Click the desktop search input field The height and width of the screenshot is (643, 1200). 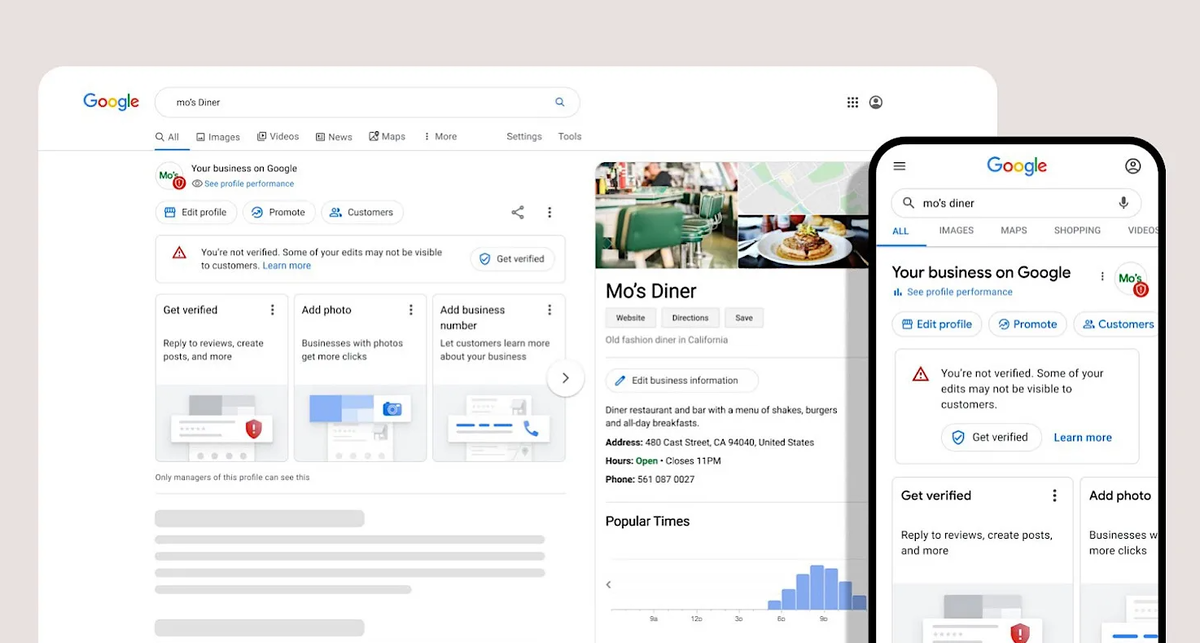[367, 102]
